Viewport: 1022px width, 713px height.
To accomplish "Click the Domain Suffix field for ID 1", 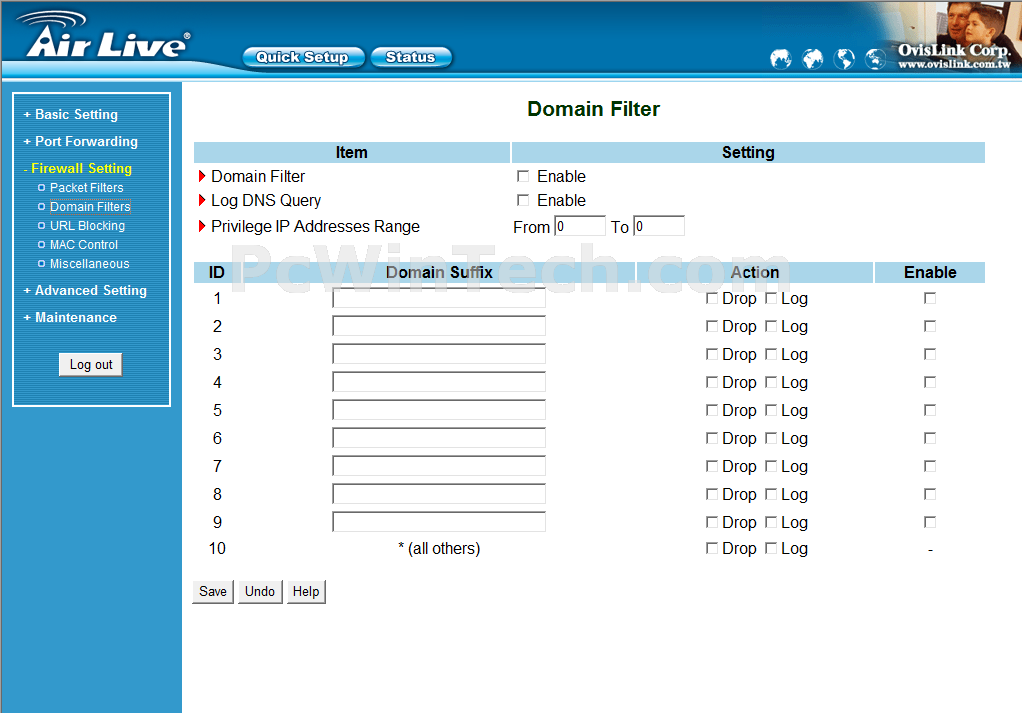I will (439, 298).
